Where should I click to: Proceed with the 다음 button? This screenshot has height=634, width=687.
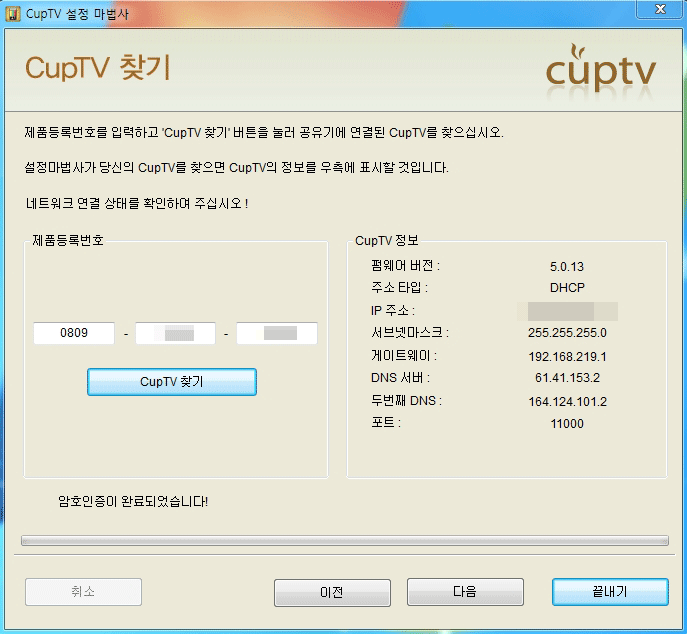465,592
